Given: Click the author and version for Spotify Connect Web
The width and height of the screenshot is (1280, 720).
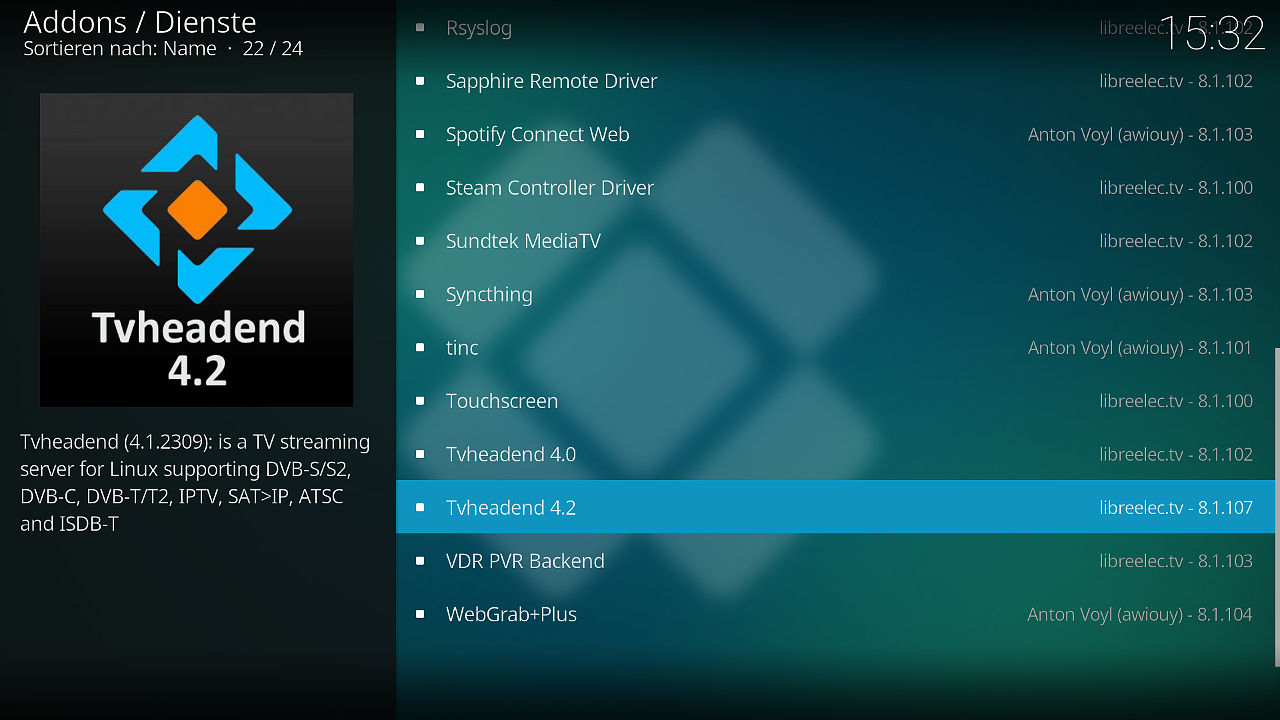Looking at the screenshot, I should click(x=1140, y=134).
